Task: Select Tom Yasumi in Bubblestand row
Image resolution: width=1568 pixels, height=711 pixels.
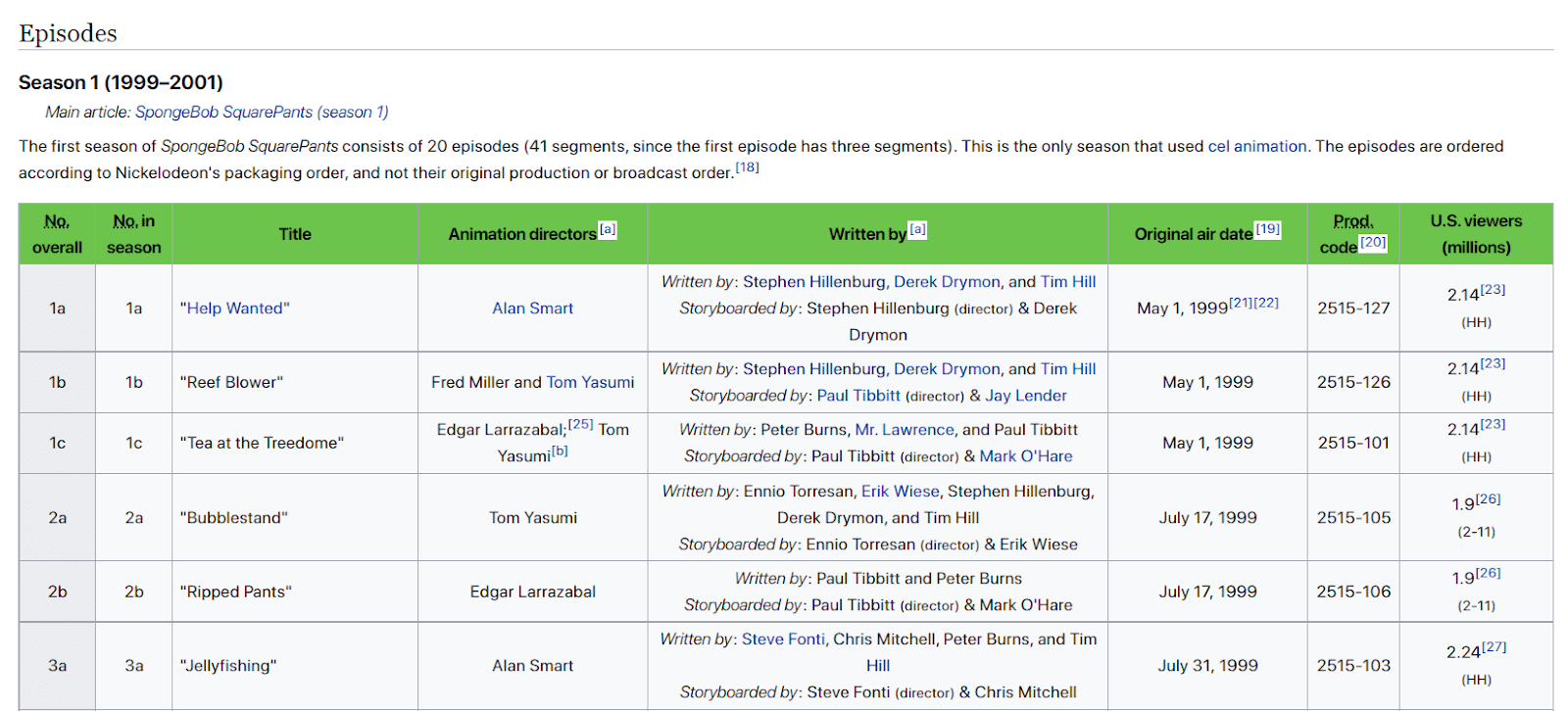Action: [x=533, y=517]
